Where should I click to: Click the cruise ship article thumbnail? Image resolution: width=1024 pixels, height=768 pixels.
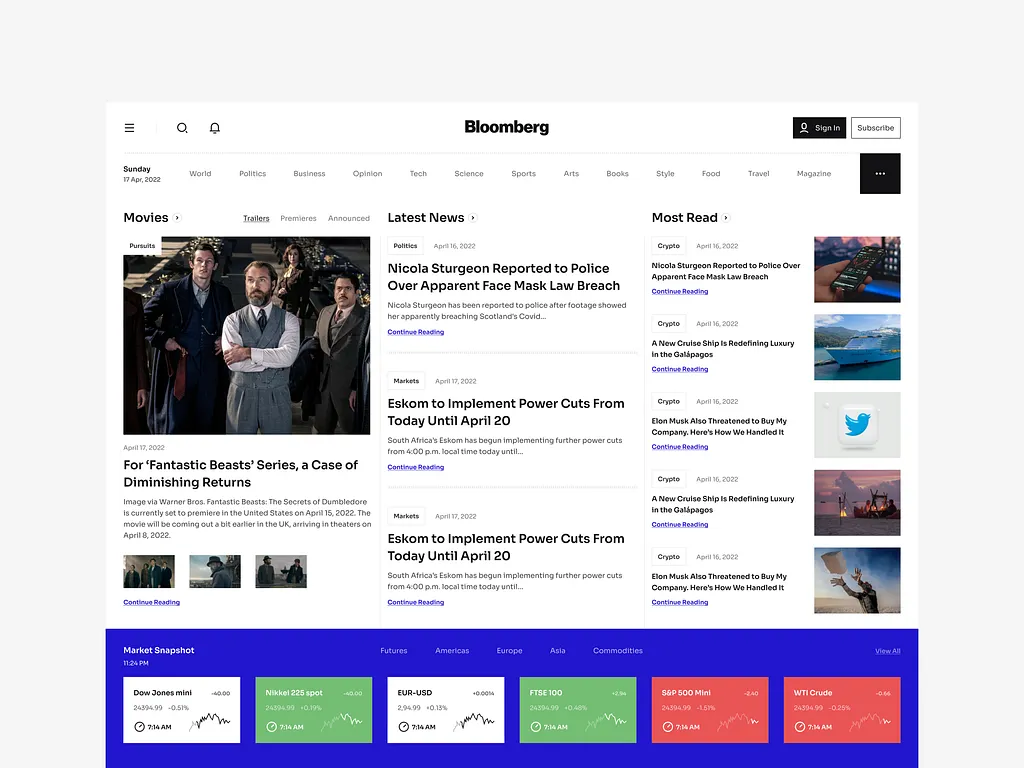click(x=857, y=347)
